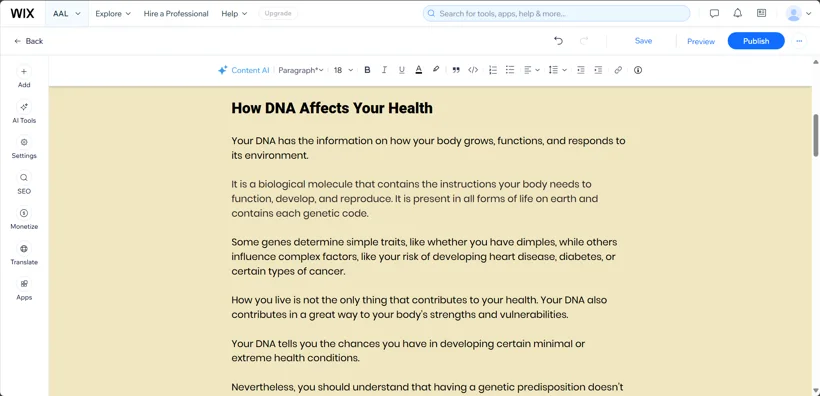Redo the last edit
This screenshot has width=820, height=396.
tap(584, 41)
